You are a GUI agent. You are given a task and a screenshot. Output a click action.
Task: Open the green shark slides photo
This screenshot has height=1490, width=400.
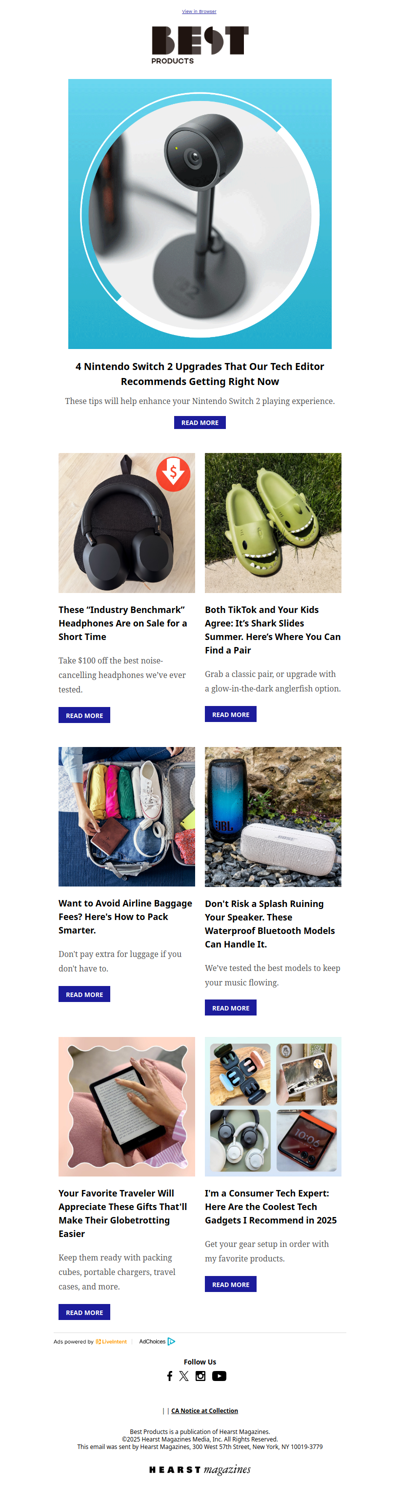click(273, 523)
